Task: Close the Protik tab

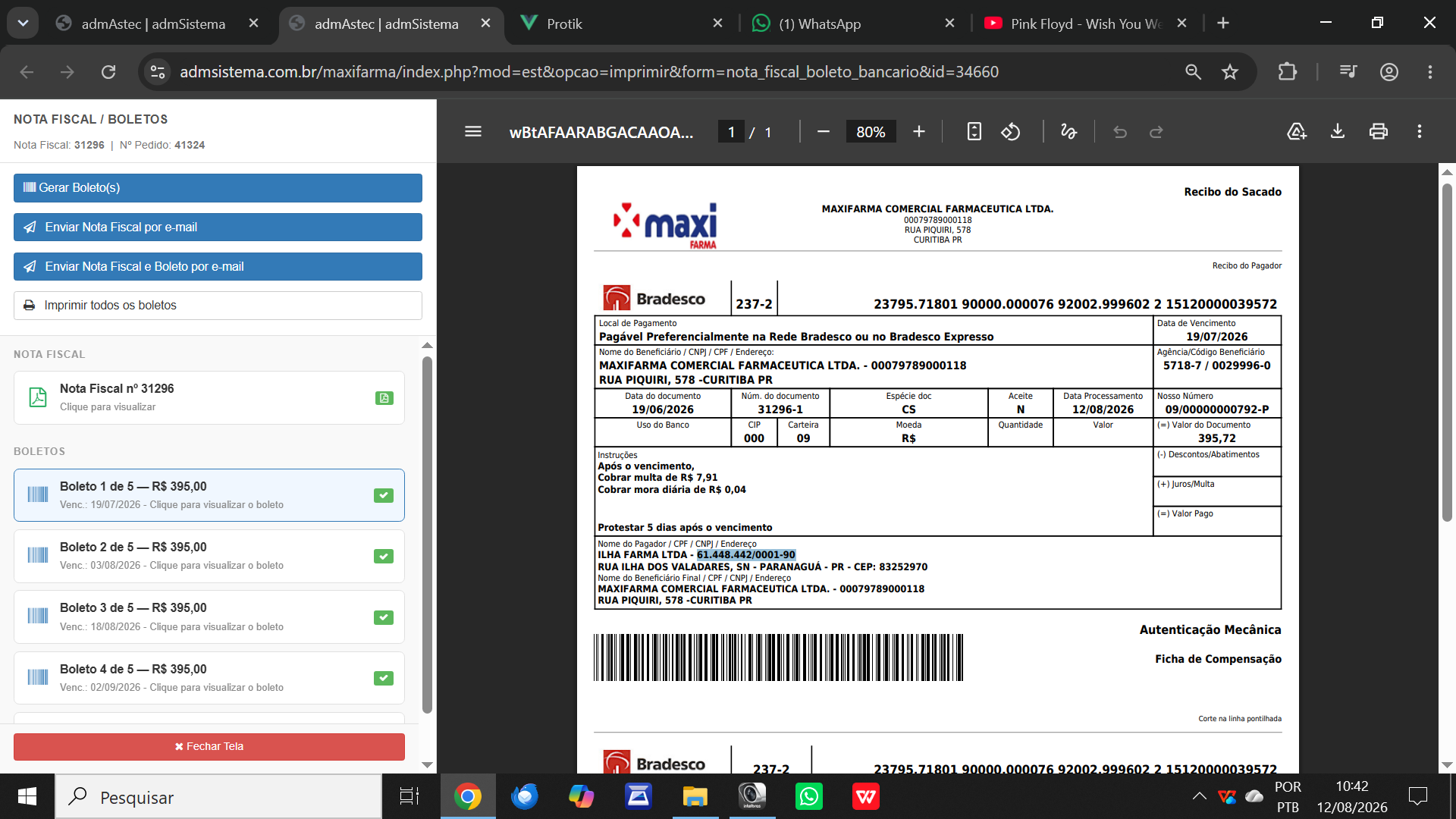Action: [x=717, y=24]
